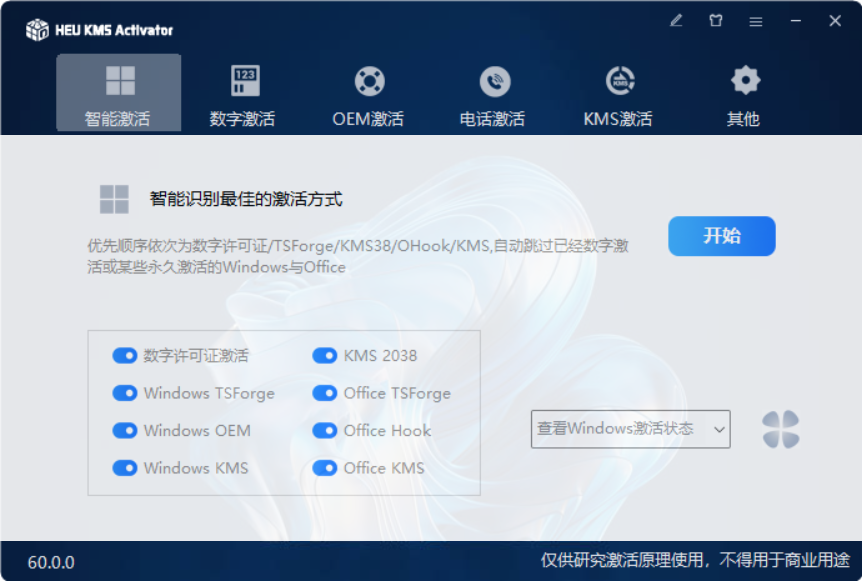Select the OEM激活 lifebuoy icon

369,81
